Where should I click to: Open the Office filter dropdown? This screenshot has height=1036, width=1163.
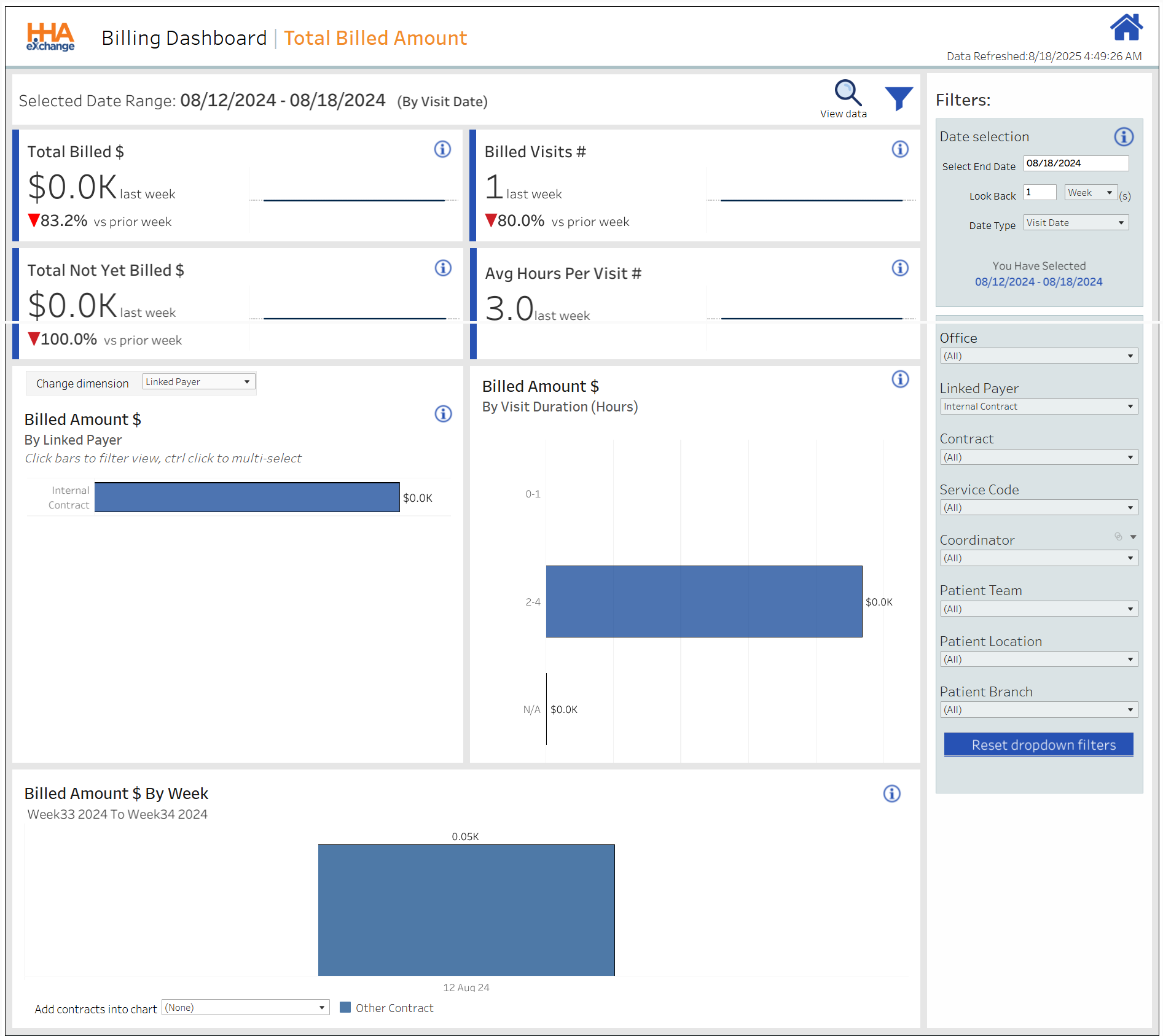(x=1038, y=356)
